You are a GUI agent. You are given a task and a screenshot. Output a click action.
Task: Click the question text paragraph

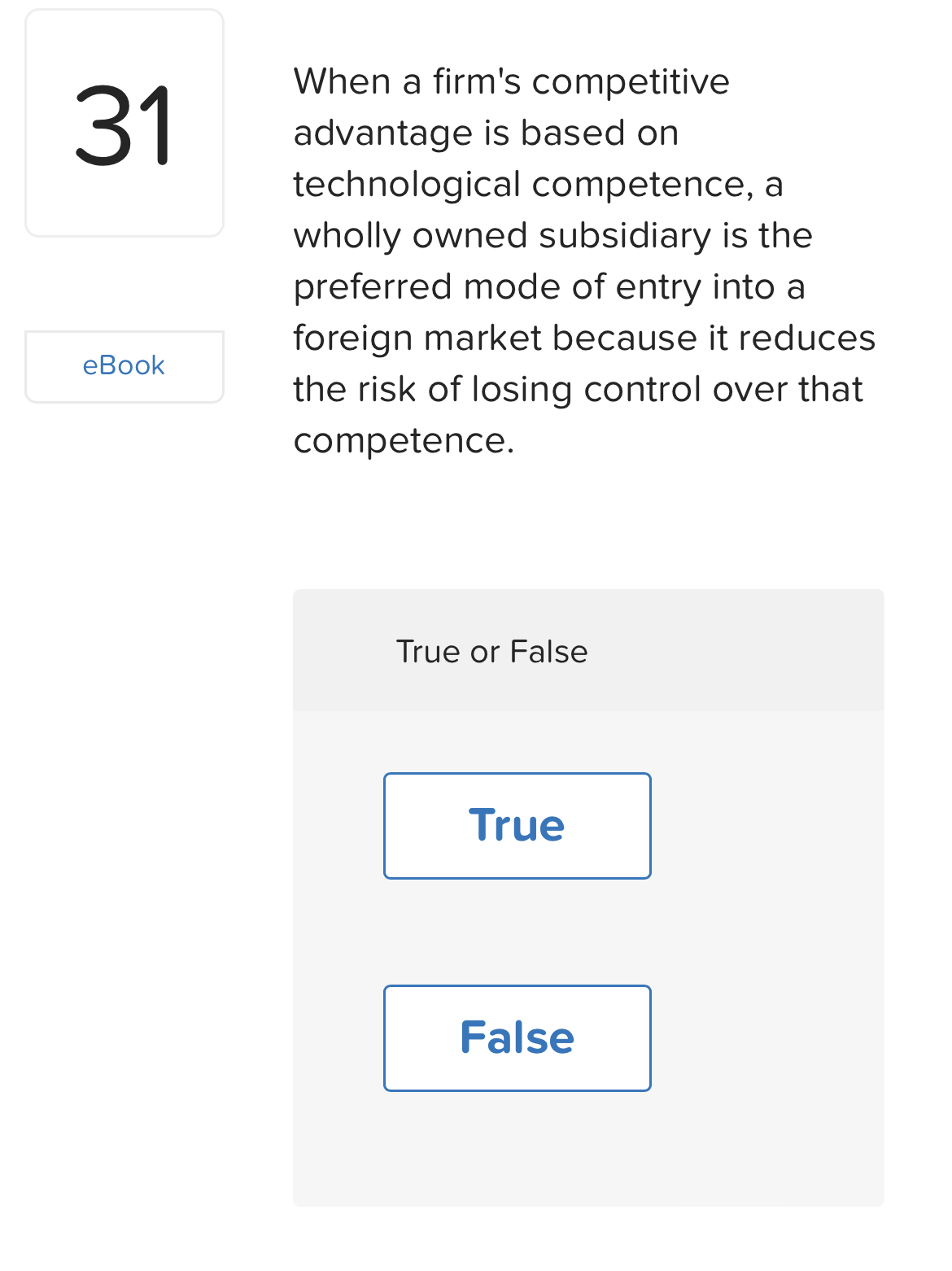point(584,260)
